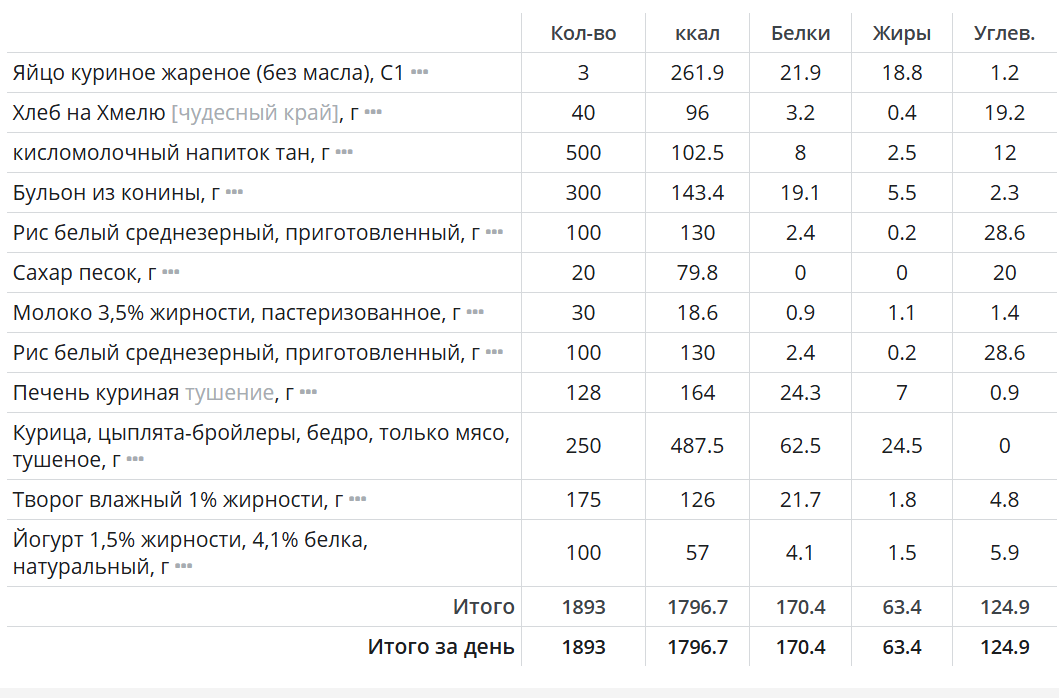Click the ккал column header
The width and height of the screenshot is (1059, 698).
[x=698, y=33]
